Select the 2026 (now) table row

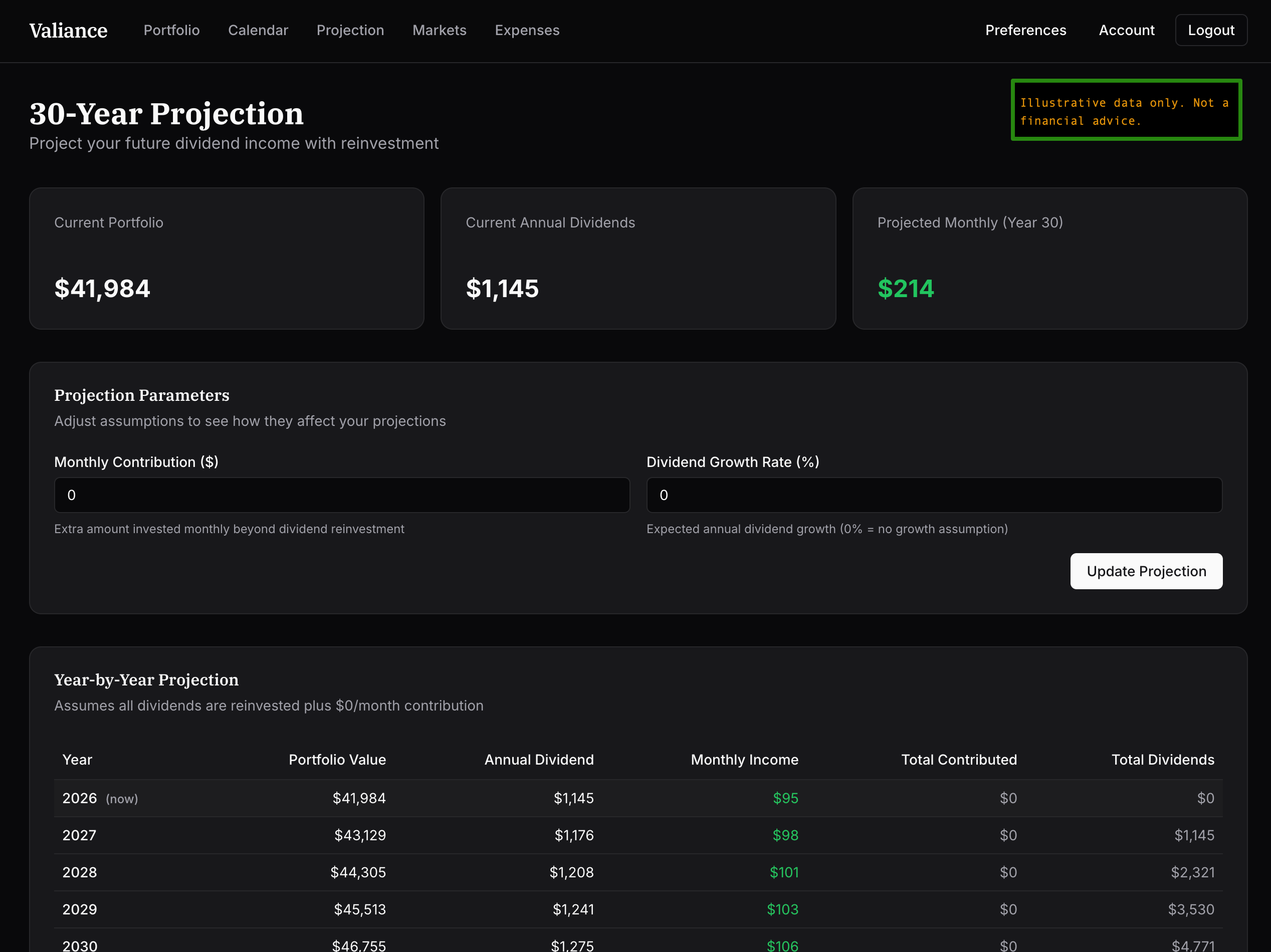tap(638, 798)
